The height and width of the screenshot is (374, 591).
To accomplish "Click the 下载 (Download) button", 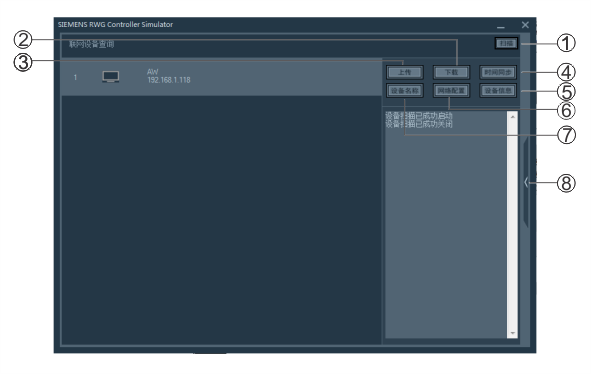I will click(x=451, y=72).
